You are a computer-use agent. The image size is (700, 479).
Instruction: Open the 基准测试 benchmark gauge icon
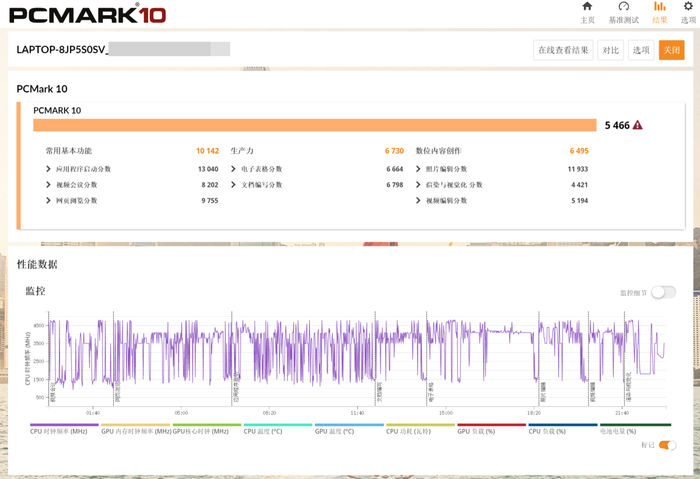pyautogui.click(x=624, y=6)
